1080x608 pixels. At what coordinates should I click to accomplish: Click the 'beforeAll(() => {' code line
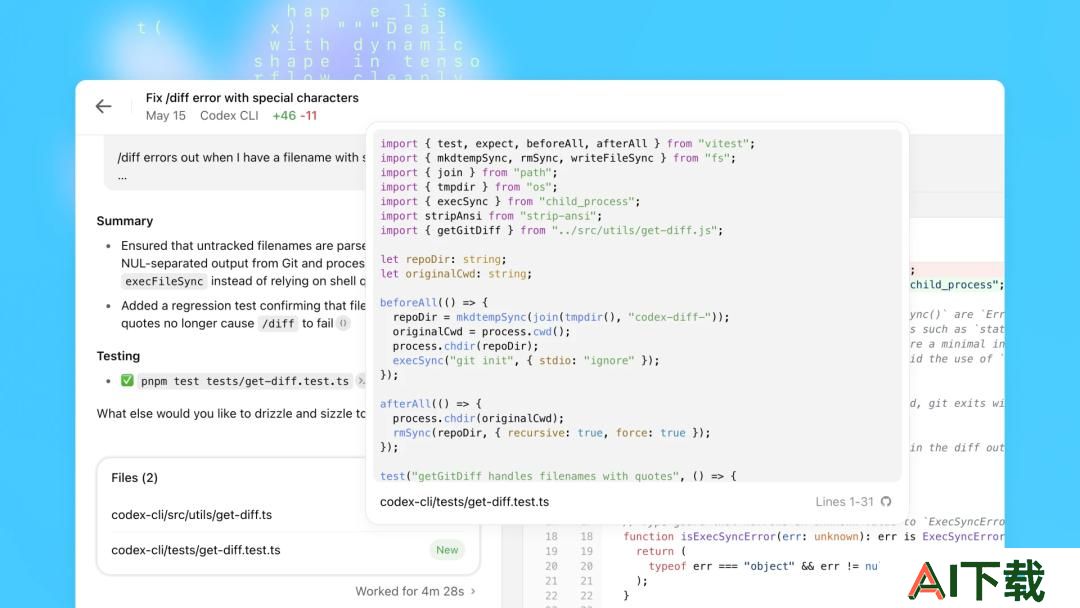434,303
